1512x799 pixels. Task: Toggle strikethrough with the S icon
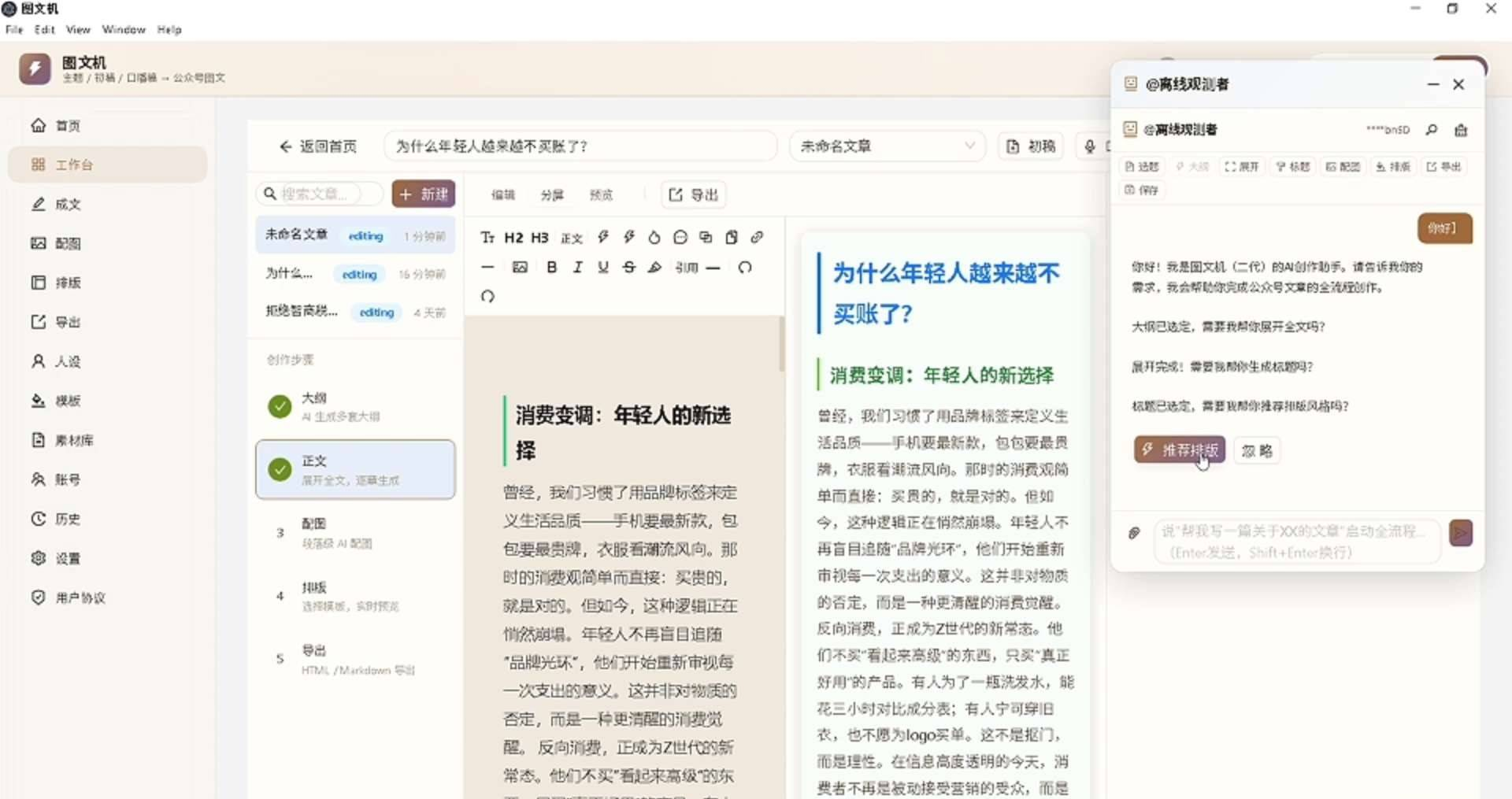click(x=628, y=268)
